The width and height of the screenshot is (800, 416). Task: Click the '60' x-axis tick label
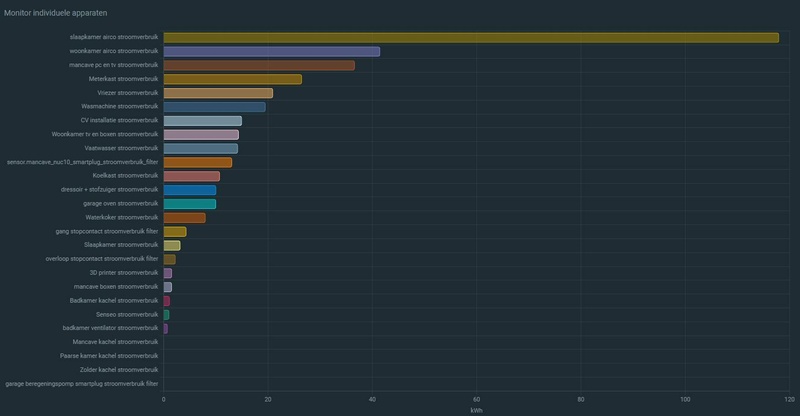click(x=477, y=399)
